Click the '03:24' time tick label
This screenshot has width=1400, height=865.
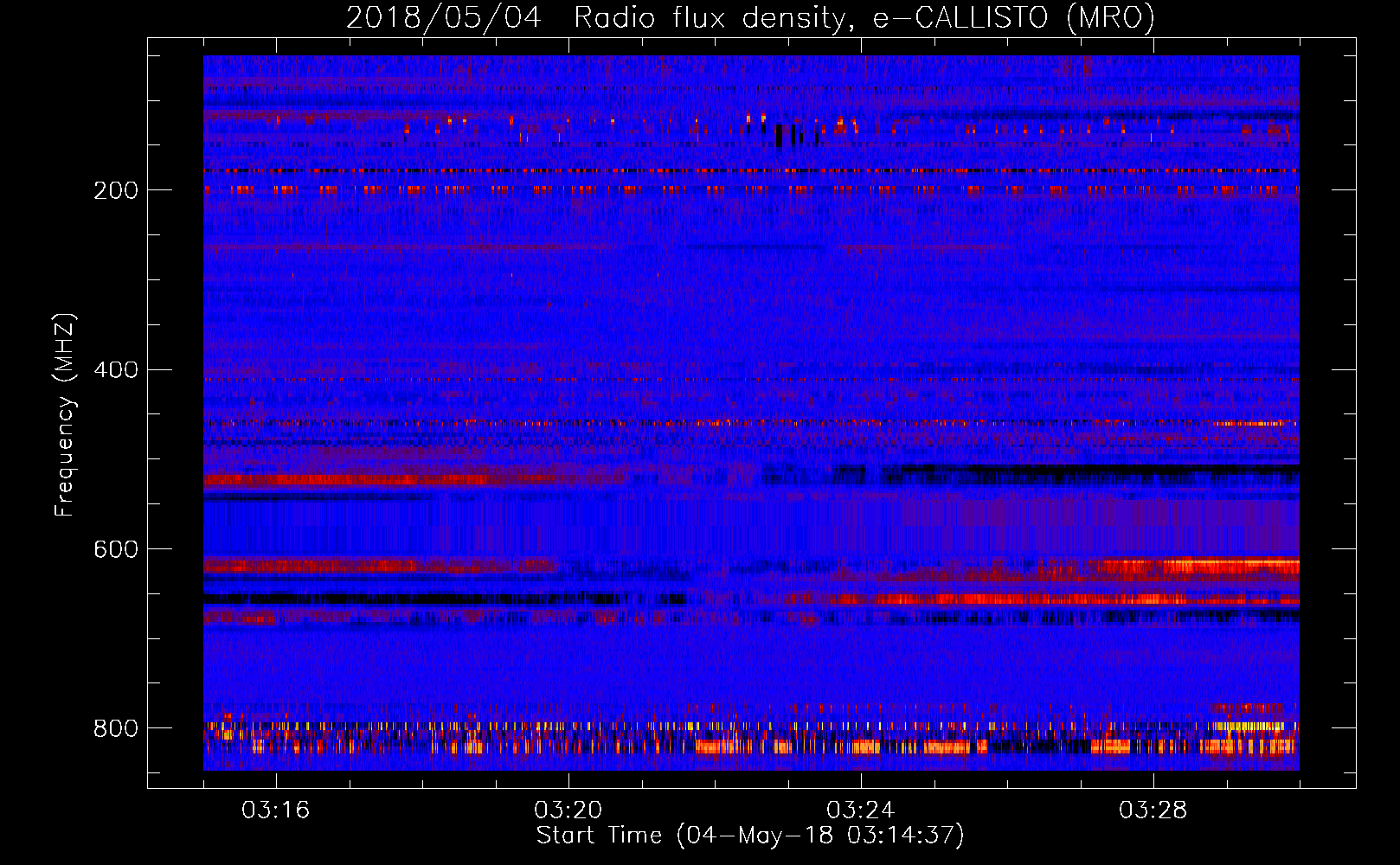(860, 810)
